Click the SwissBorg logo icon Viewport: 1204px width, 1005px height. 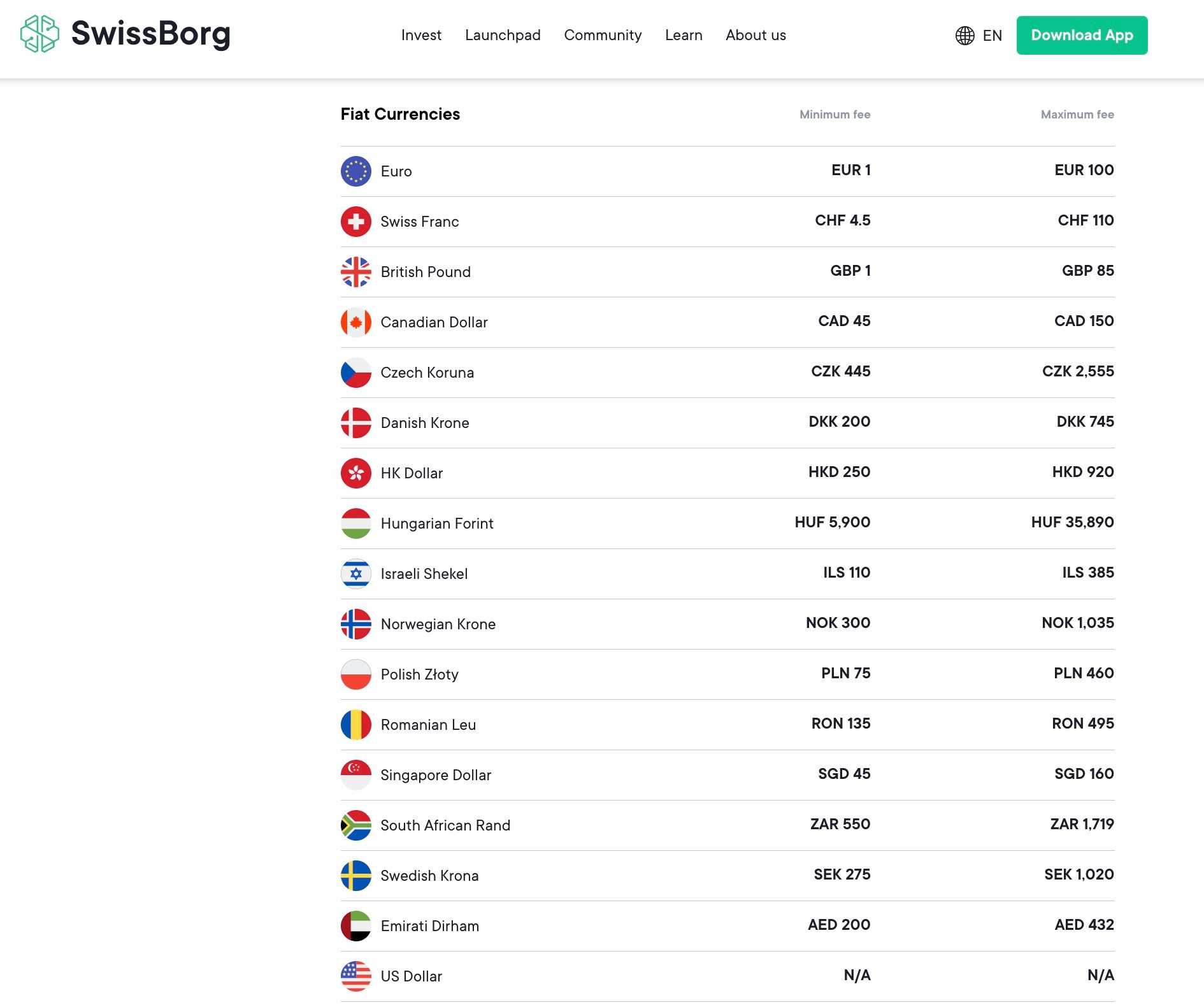pos(39,34)
